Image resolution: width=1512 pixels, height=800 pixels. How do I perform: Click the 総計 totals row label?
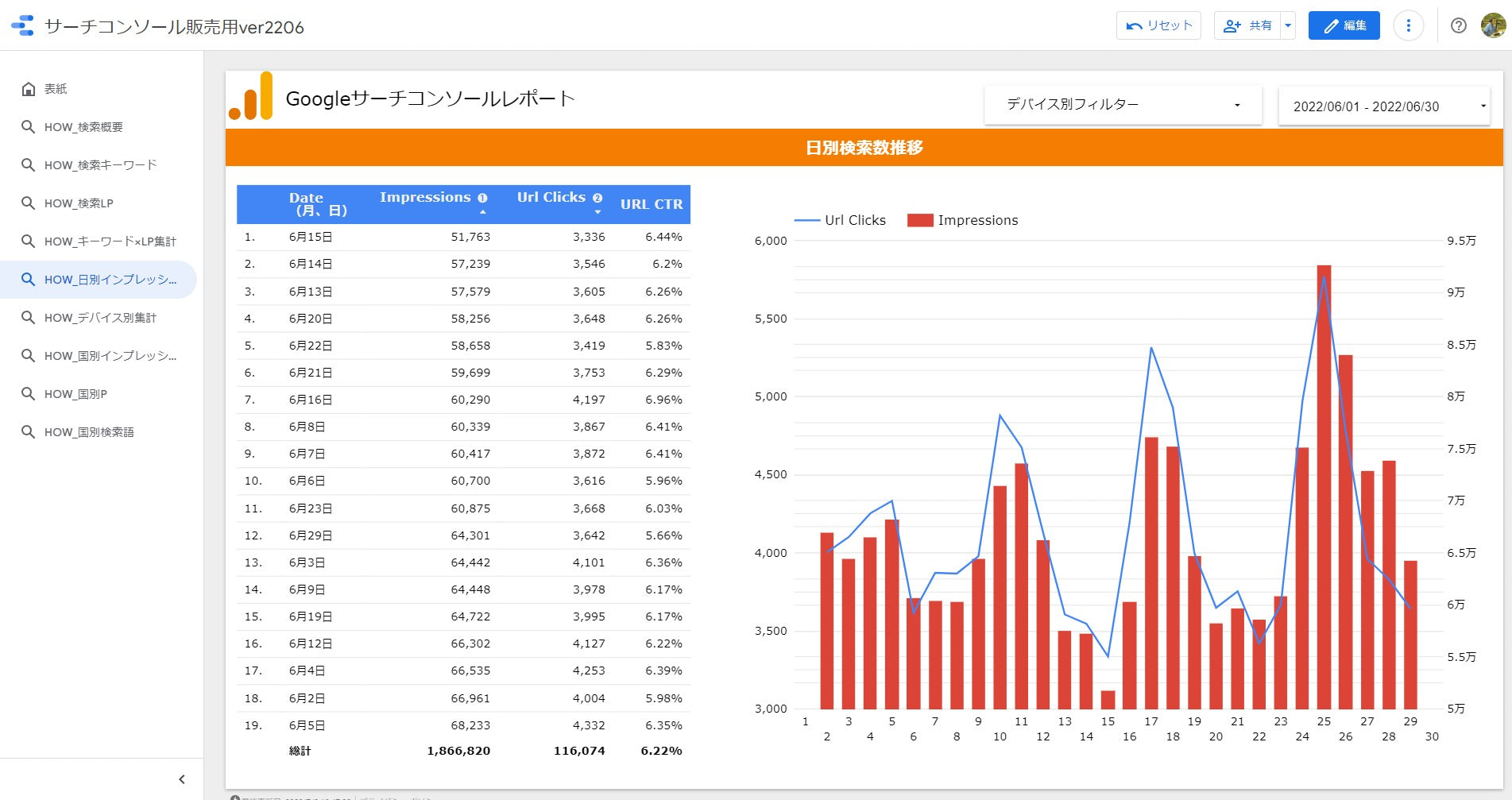coord(300,751)
